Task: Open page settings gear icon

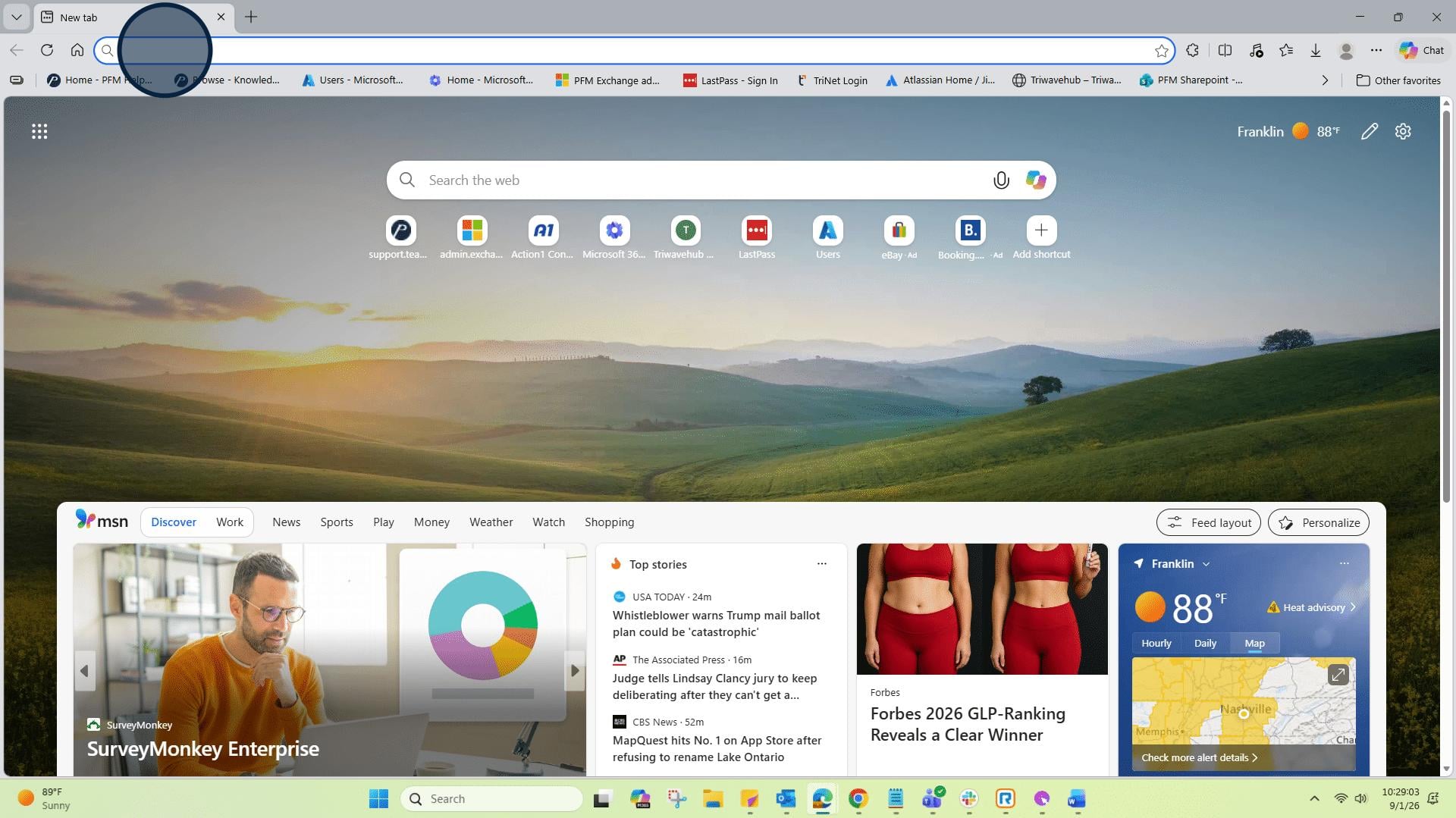Action: pyautogui.click(x=1403, y=132)
